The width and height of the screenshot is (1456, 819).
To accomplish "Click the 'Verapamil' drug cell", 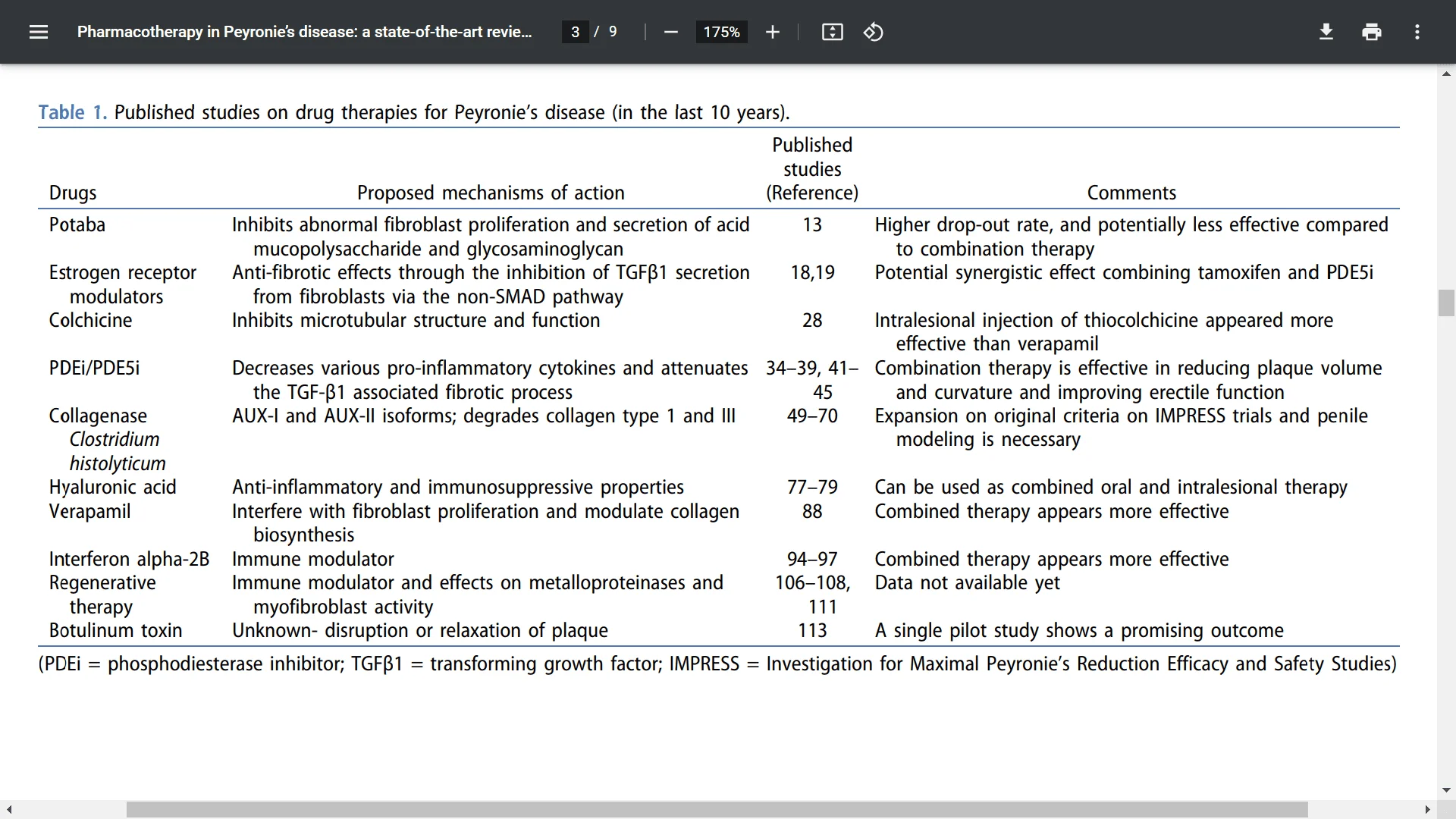I will [89, 511].
